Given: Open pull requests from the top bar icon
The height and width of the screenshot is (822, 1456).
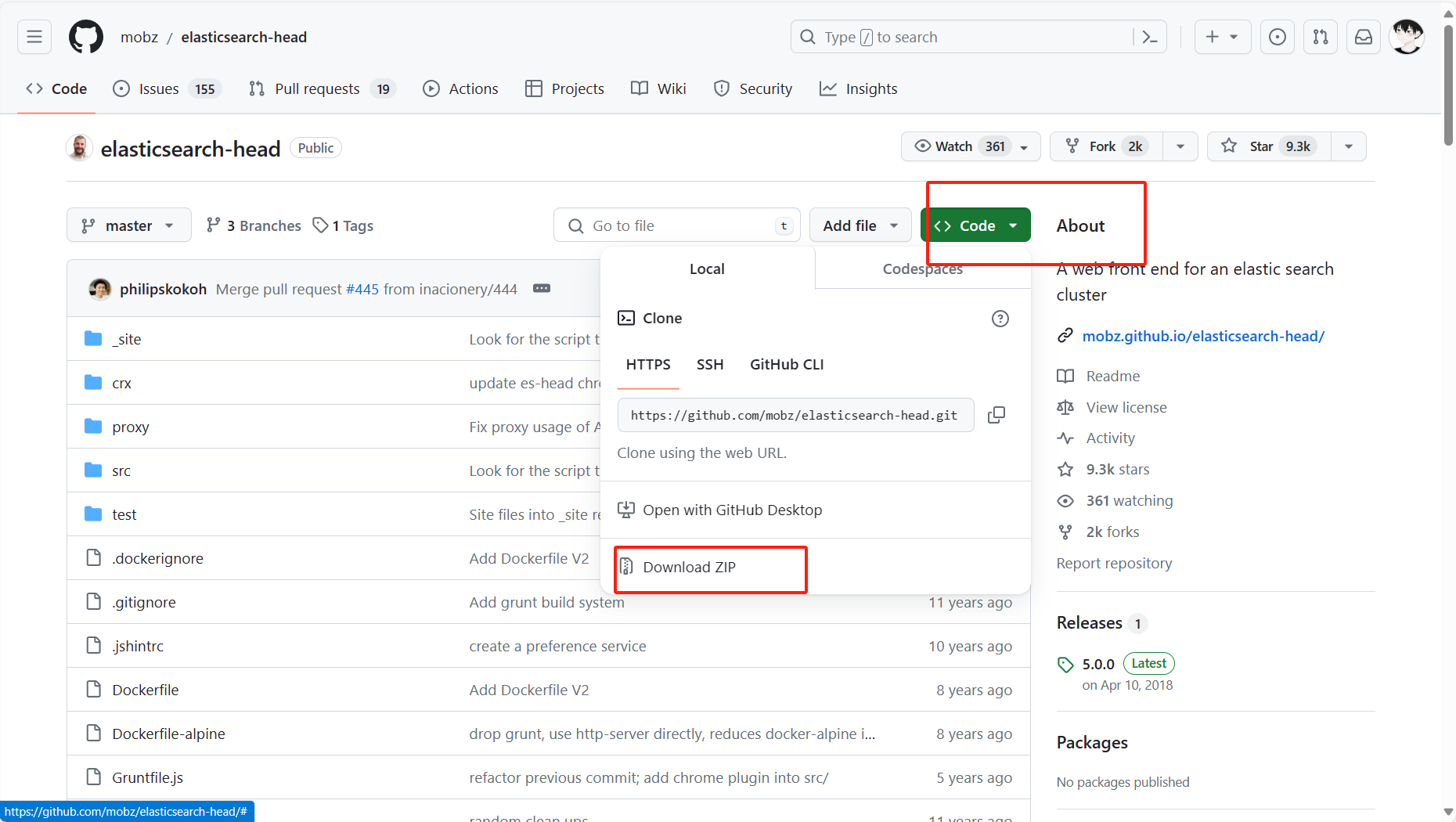Looking at the screenshot, I should point(1320,36).
